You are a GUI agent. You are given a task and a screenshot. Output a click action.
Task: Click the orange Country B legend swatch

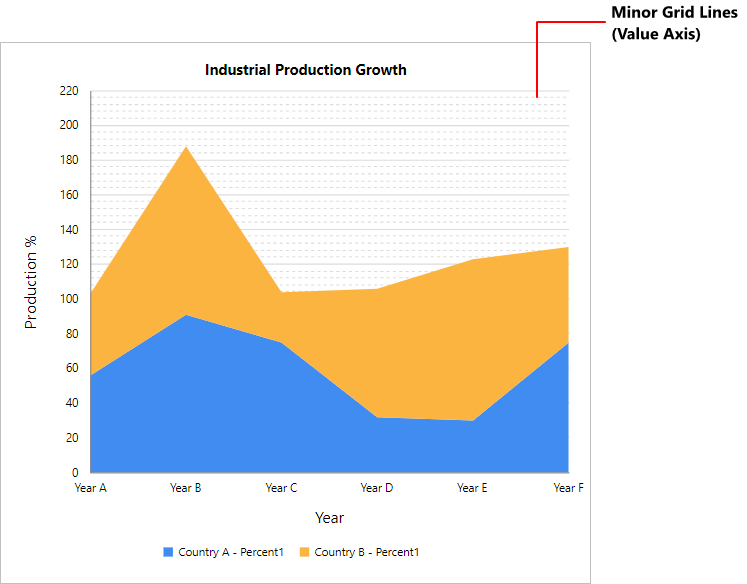pyautogui.click(x=306, y=552)
